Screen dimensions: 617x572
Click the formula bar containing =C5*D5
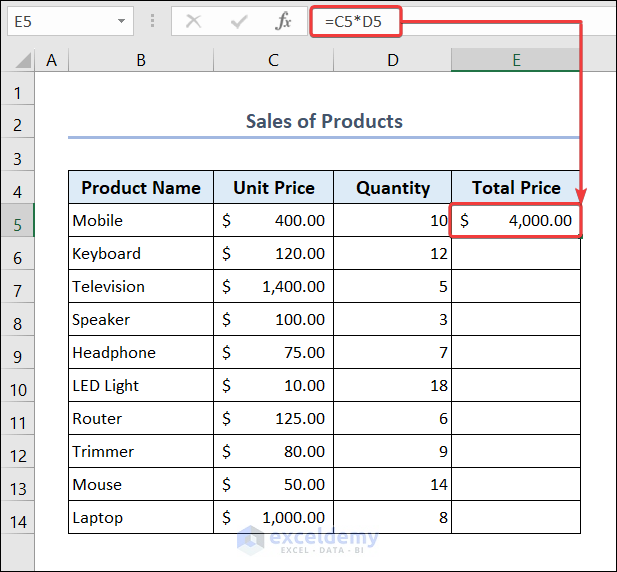450,21
